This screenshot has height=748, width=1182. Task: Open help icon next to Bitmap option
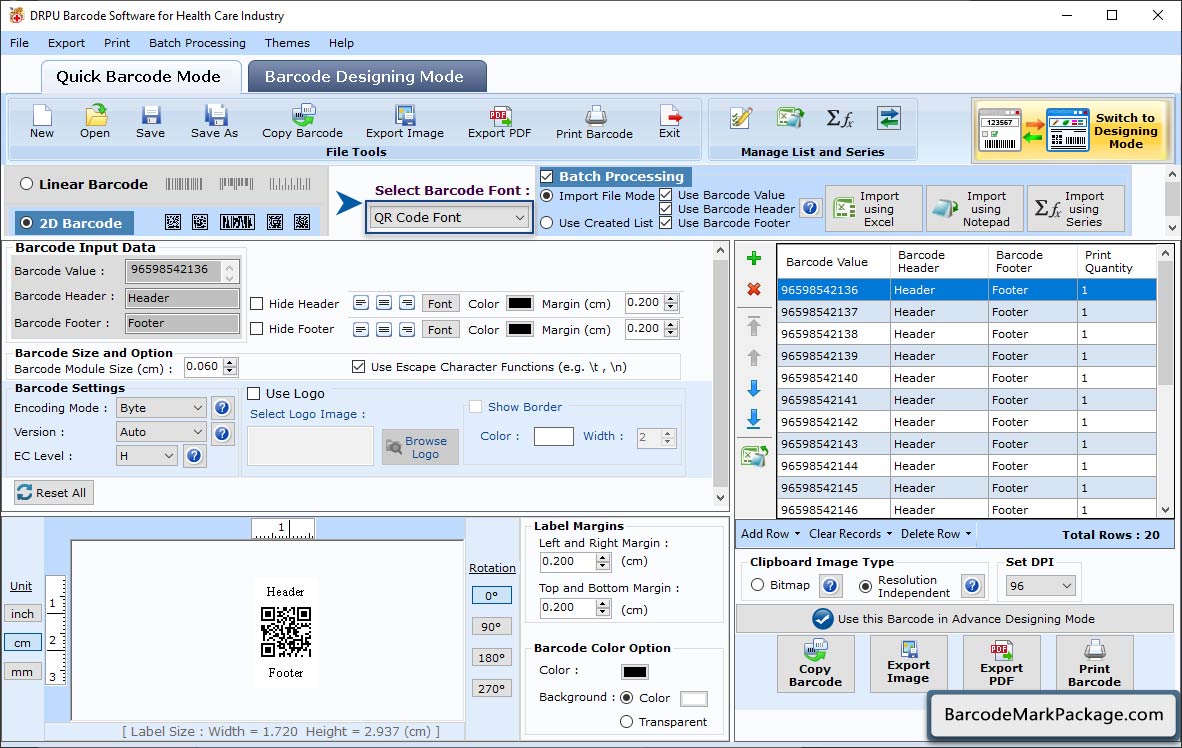830,586
